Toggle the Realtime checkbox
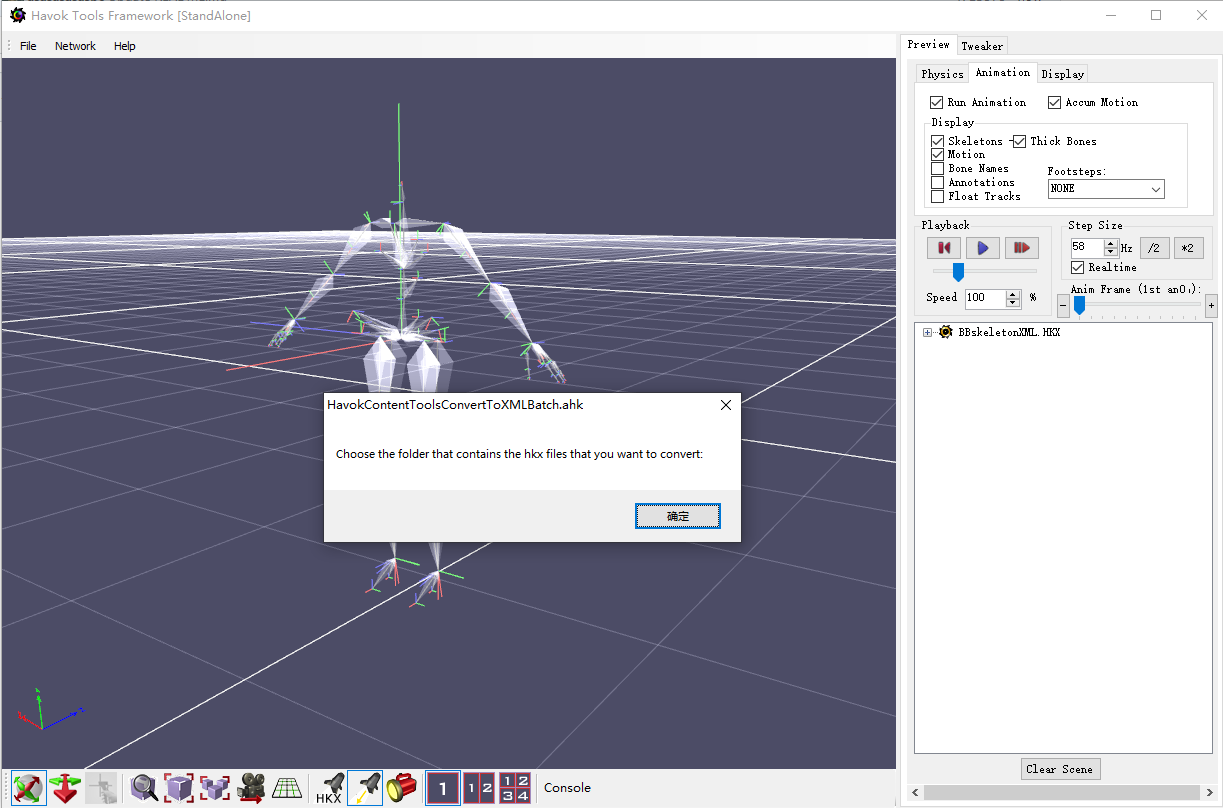The width and height of the screenshot is (1223, 808). 1077,267
